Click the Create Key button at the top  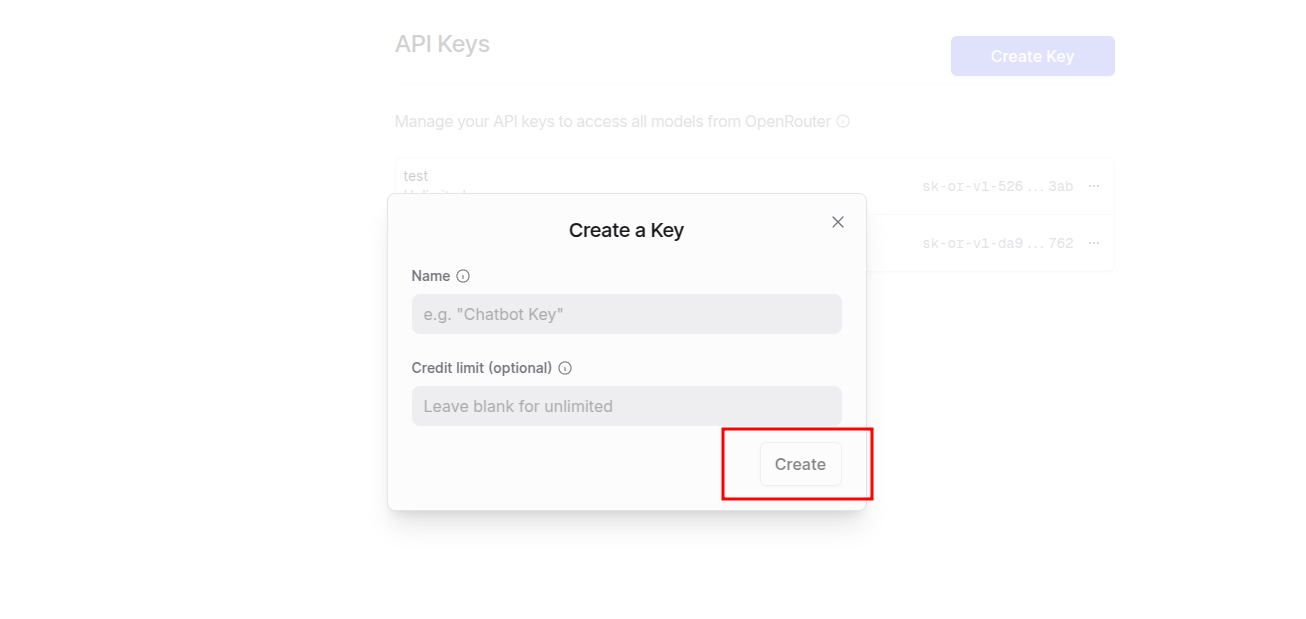tap(1032, 56)
